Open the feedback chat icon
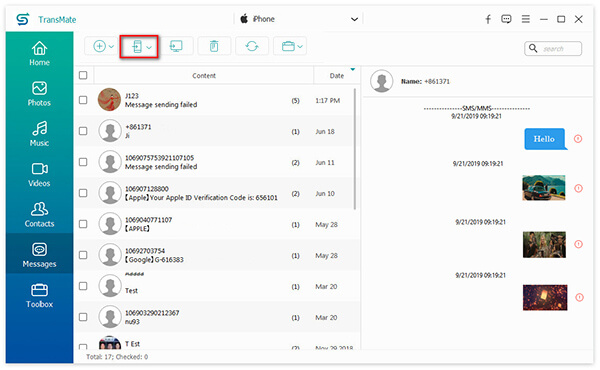This screenshot has width=600, height=370. (x=506, y=19)
